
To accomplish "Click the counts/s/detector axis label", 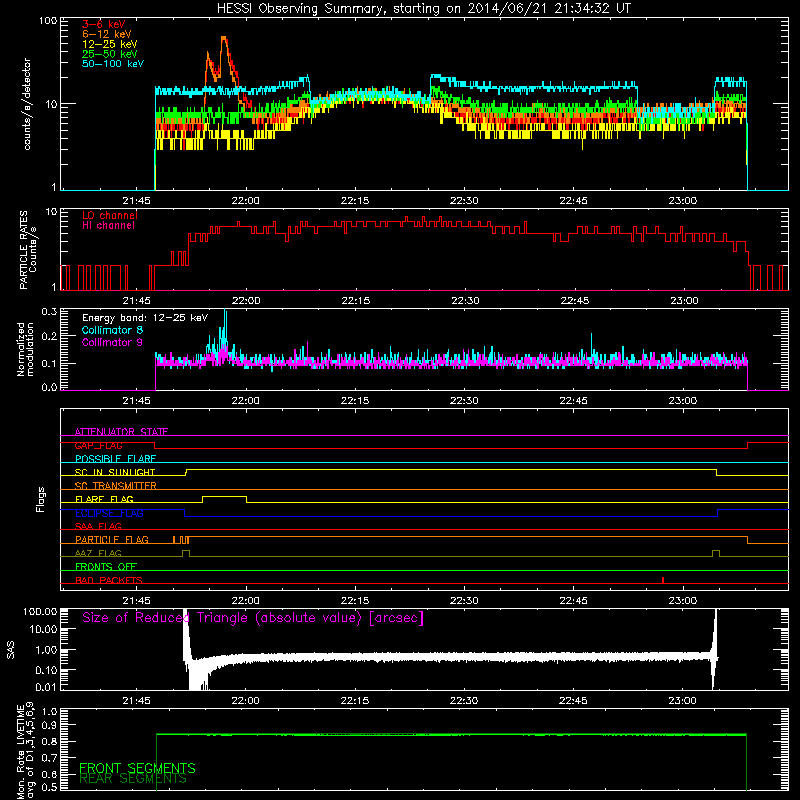I will pos(27,104).
